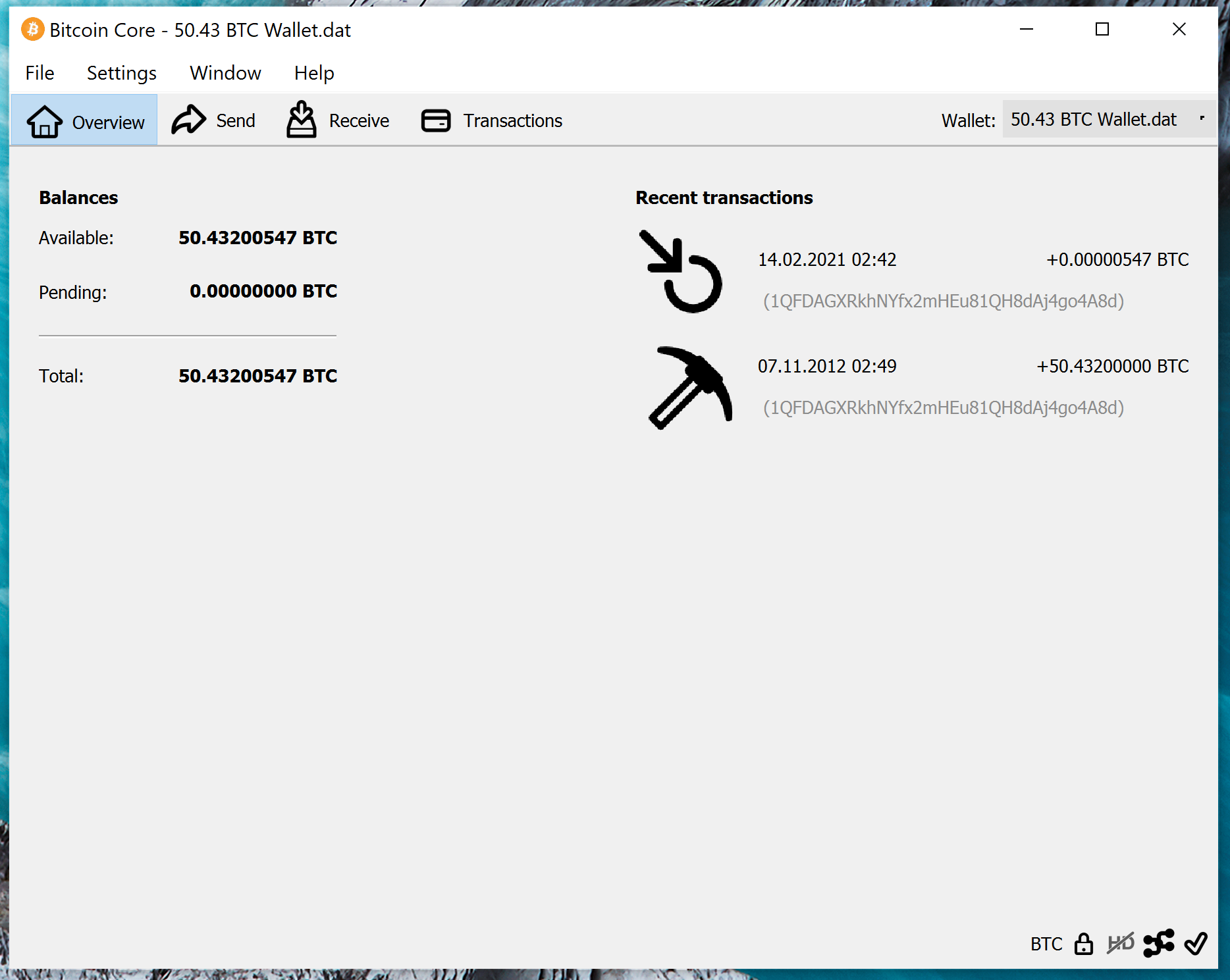Click the Transactions card icon
This screenshot has width=1230, height=980.
pos(436,120)
